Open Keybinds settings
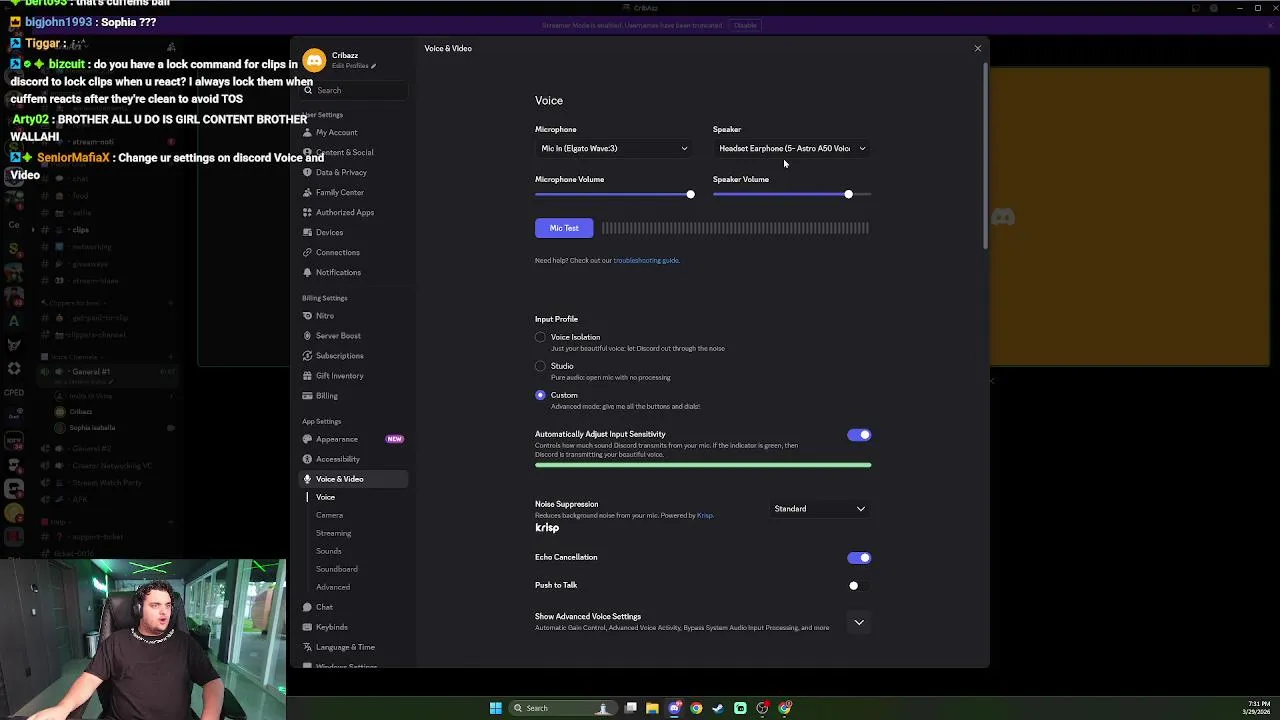Image resolution: width=1280 pixels, height=720 pixels. 353,627
